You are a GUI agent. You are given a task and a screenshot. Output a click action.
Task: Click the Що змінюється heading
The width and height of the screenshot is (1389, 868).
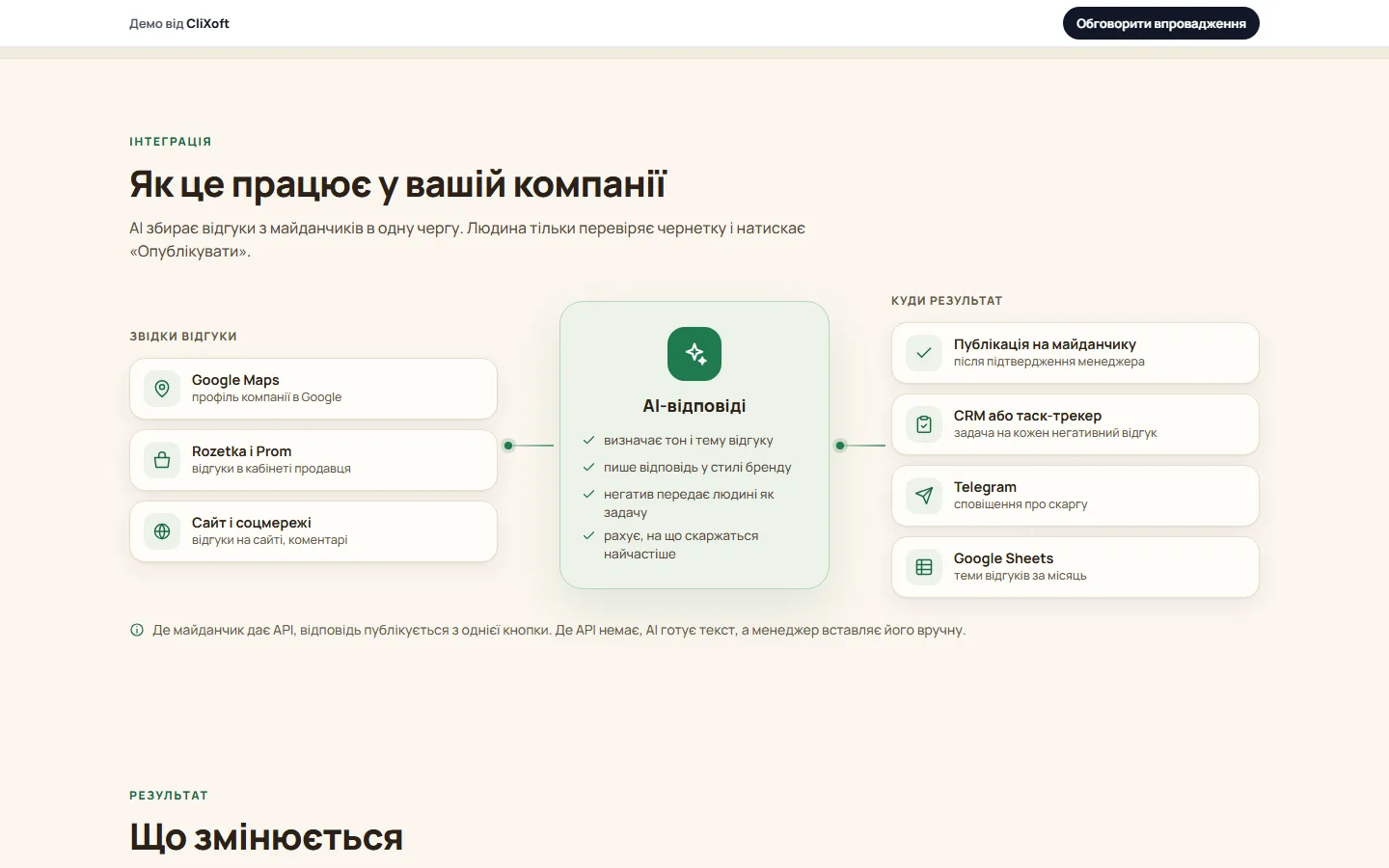[x=266, y=837]
